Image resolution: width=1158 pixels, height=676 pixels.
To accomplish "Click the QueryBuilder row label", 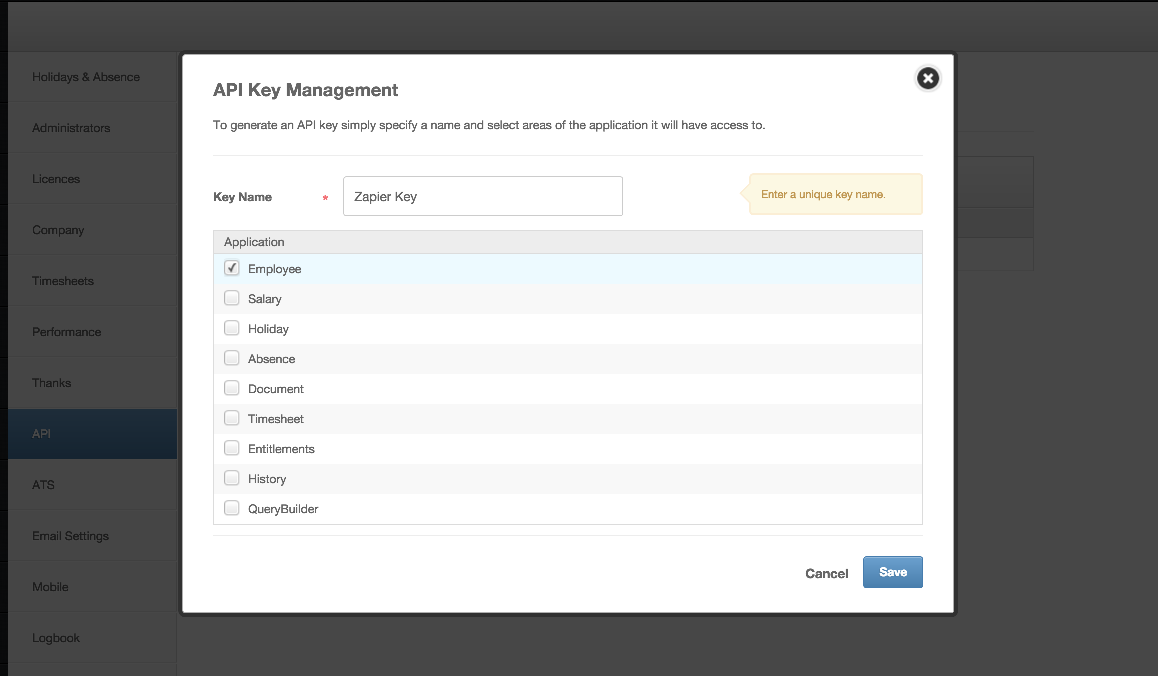I will (283, 509).
